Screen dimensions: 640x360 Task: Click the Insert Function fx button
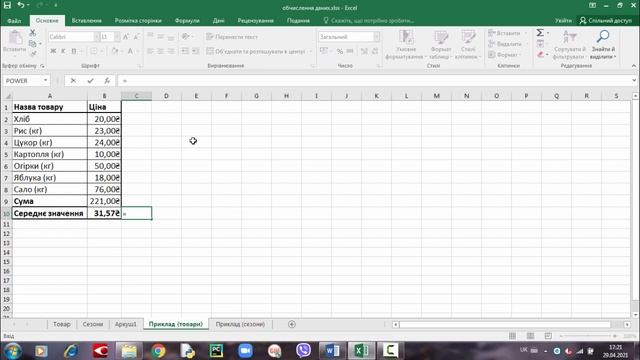click(107, 81)
